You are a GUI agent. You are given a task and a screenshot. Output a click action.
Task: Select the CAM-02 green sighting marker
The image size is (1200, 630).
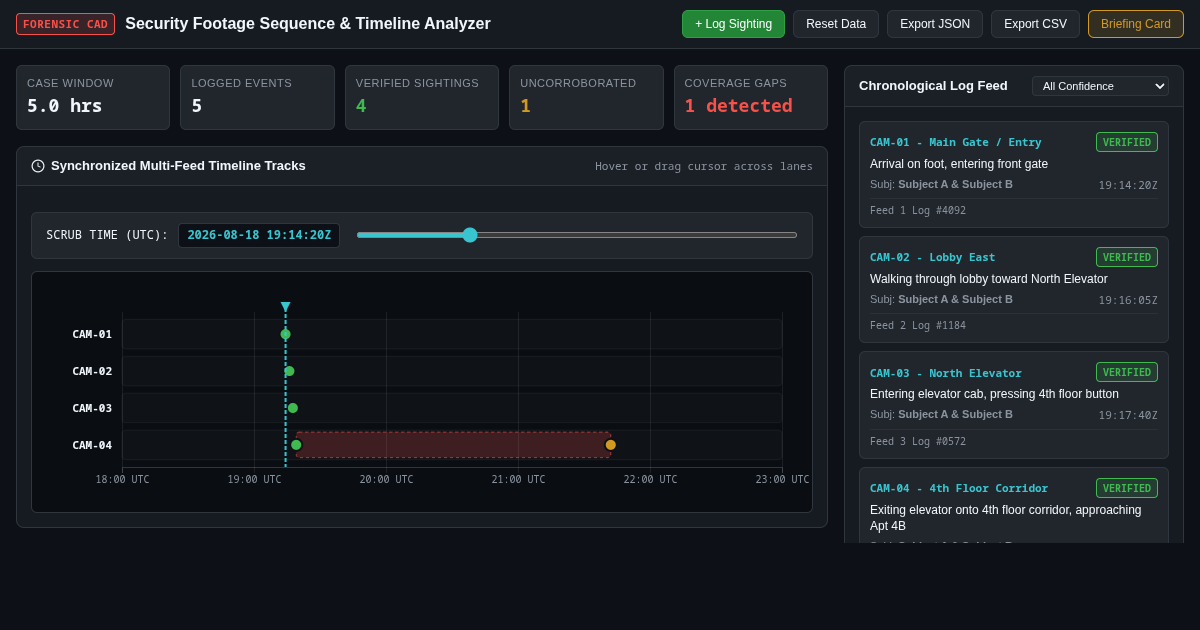pos(289,371)
